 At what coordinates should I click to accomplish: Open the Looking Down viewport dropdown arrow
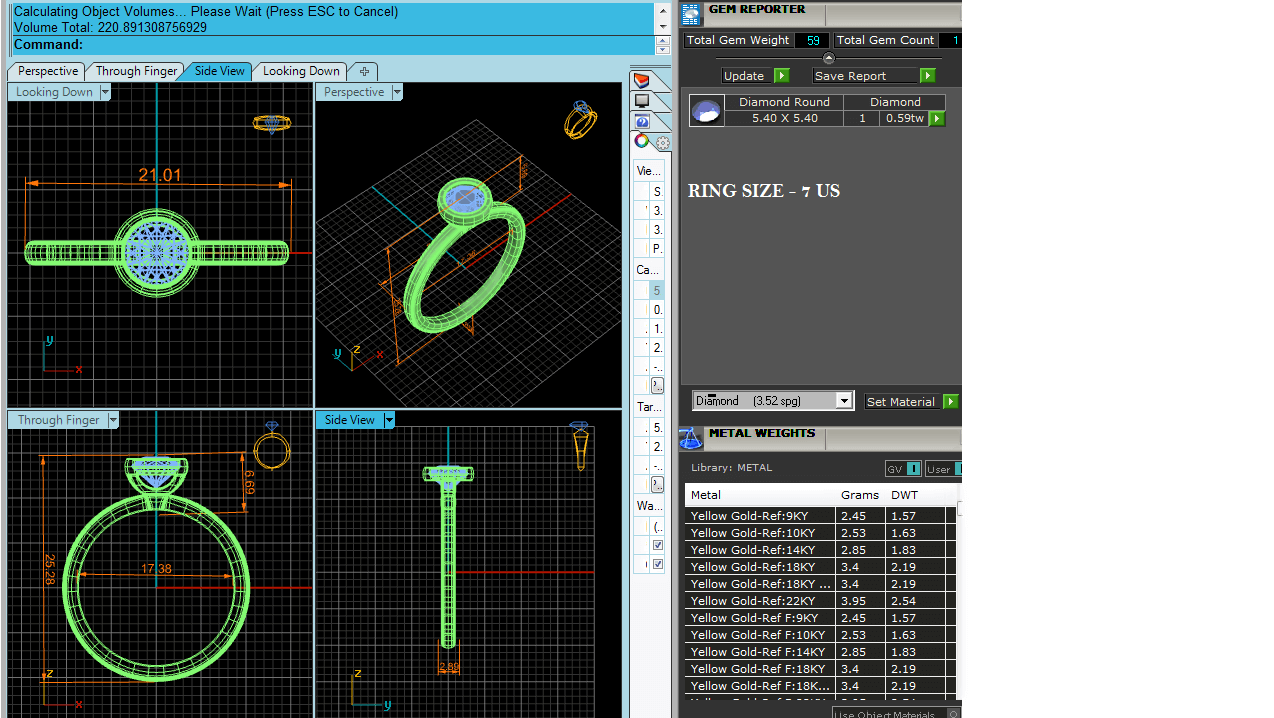(x=105, y=92)
